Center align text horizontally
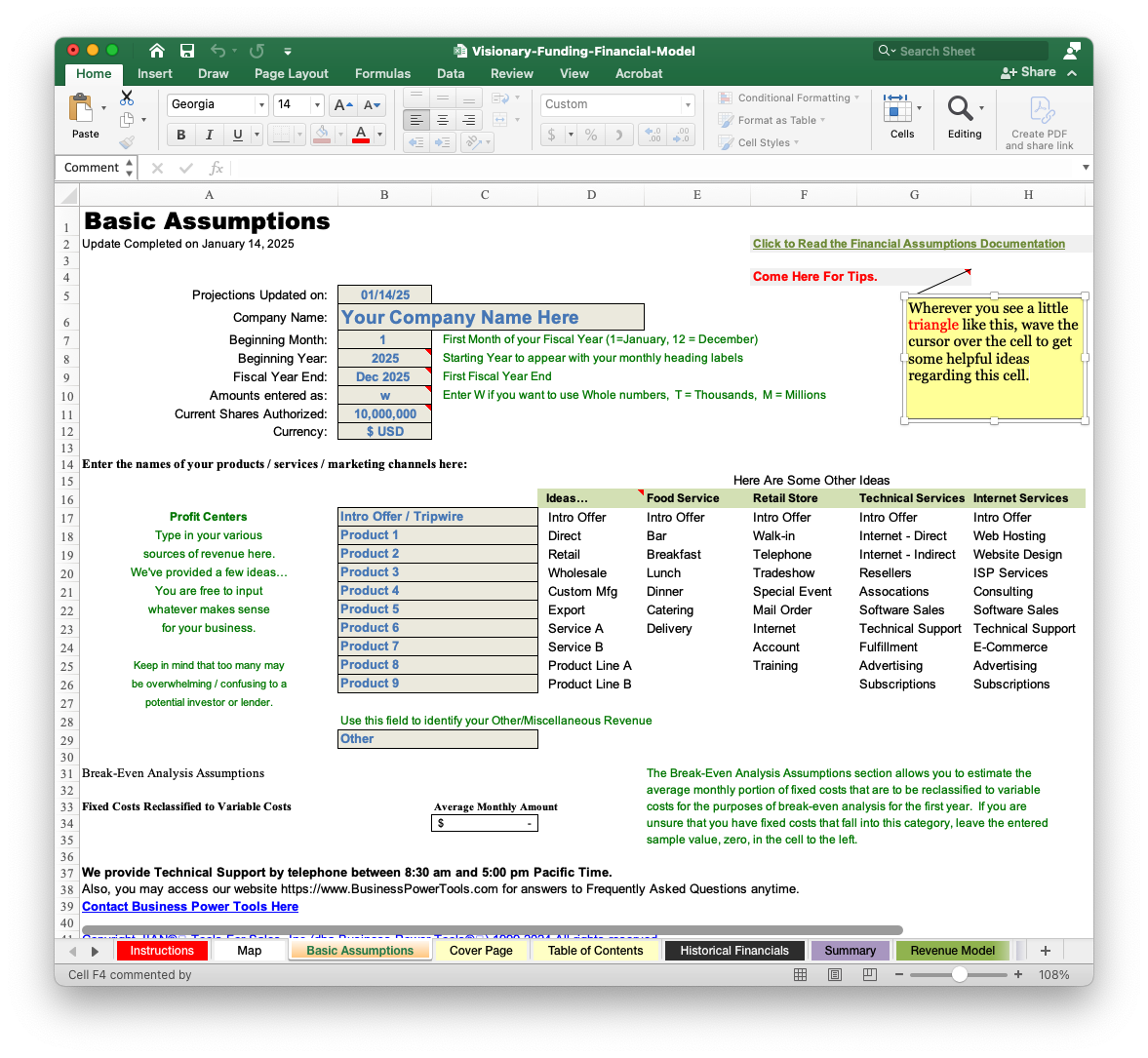The width and height of the screenshot is (1148, 1058). tap(443, 119)
